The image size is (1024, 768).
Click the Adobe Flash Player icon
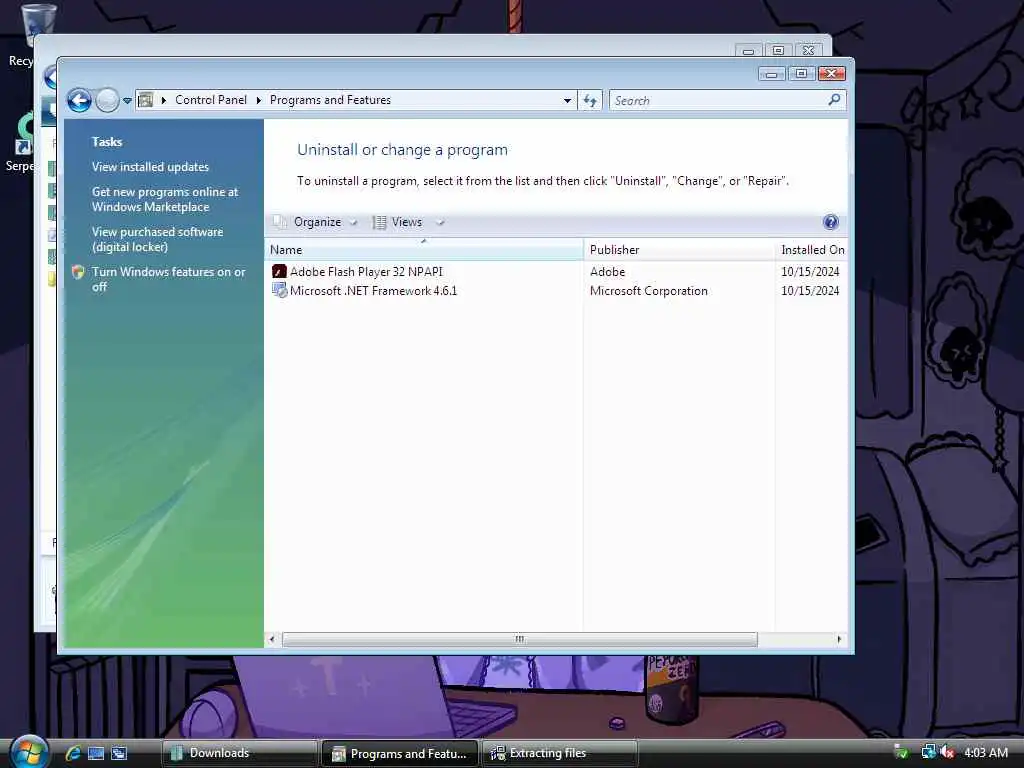[x=279, y=272]
